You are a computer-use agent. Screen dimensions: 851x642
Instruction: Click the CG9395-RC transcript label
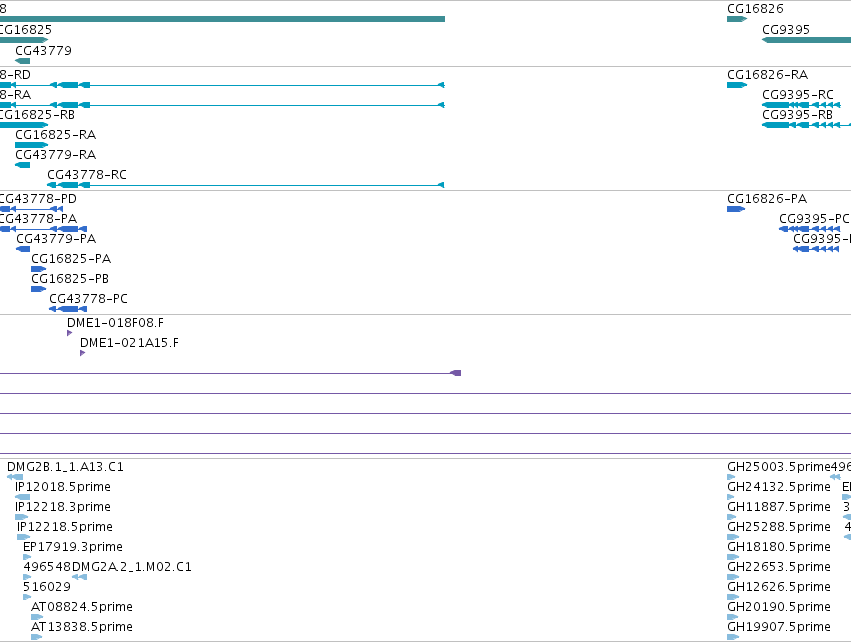pyautogui.click(x=797, y=94)
